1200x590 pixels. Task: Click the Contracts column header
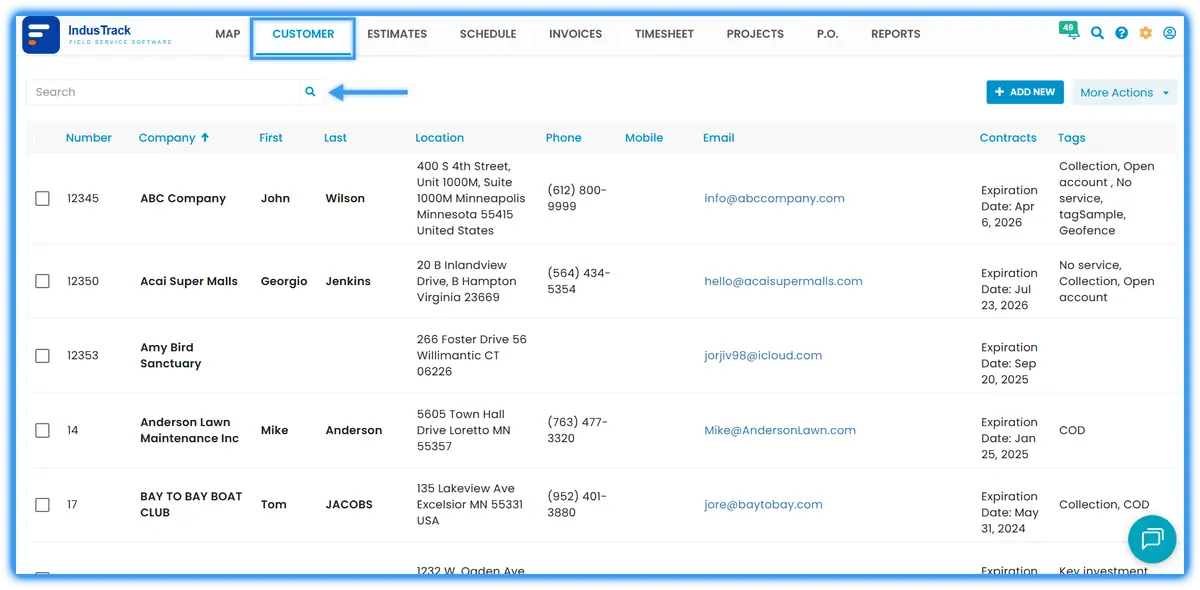pos(1008,138)
